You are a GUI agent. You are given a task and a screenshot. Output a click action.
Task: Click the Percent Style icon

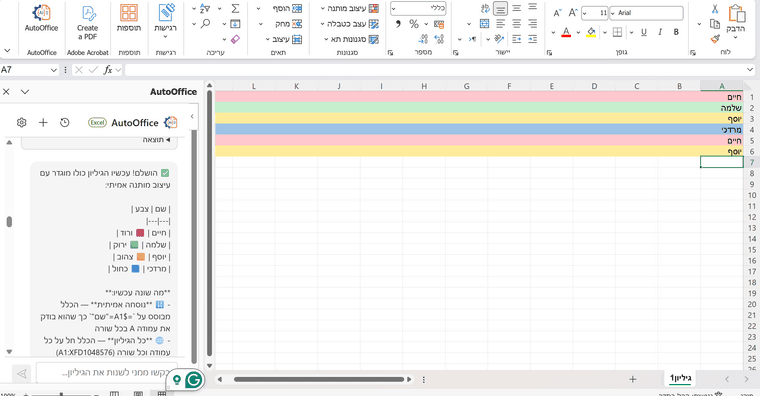tap(413, 23)
